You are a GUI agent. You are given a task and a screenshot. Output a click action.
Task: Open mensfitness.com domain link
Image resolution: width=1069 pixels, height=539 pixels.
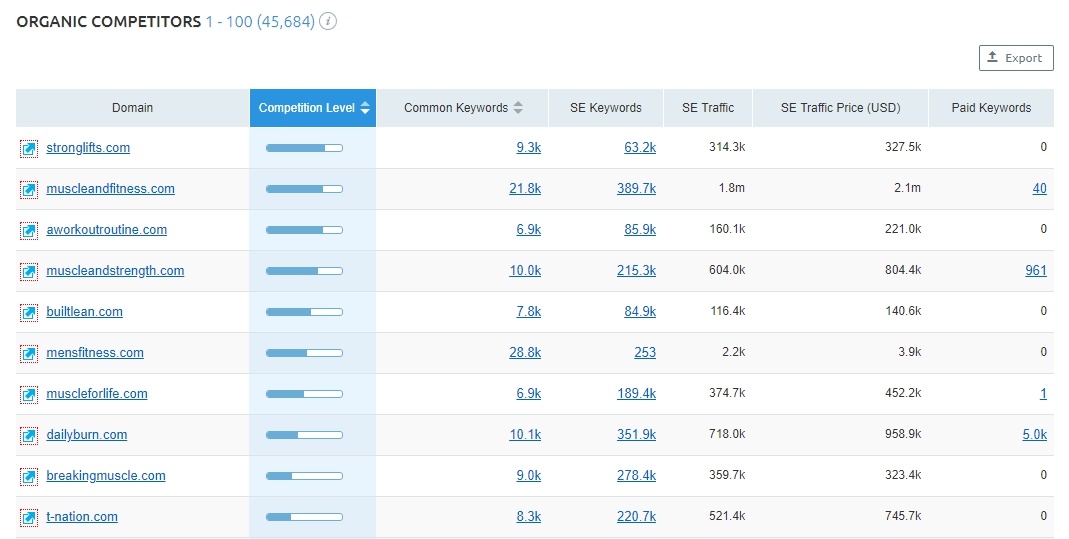[95, 352]
